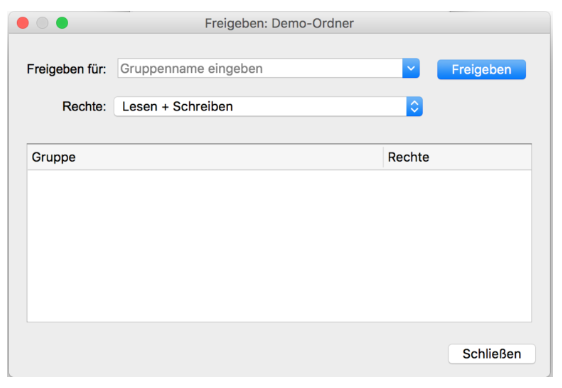
Task: Sort by the Gruppe column header
Action: click(x=205, y=157)
